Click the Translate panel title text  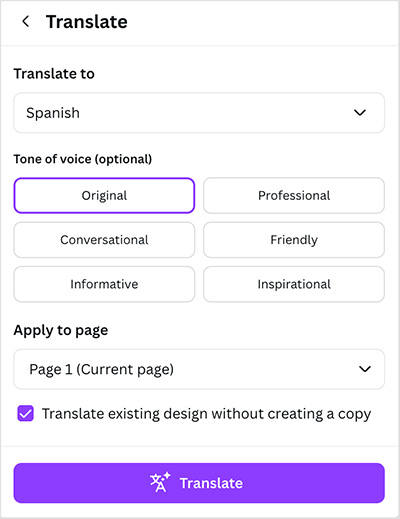[87, 22]
